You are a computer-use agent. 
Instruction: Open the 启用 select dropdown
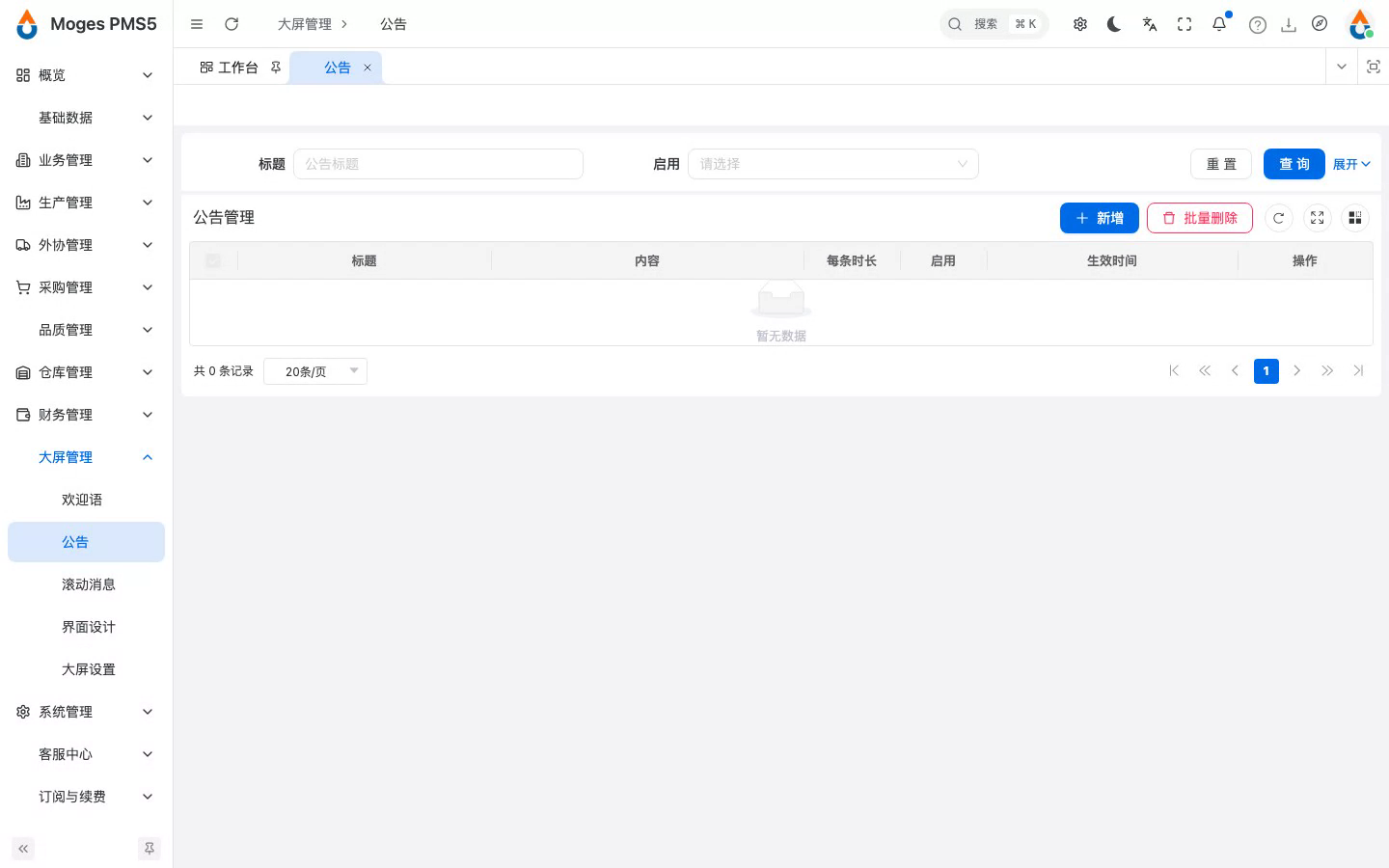833,164
